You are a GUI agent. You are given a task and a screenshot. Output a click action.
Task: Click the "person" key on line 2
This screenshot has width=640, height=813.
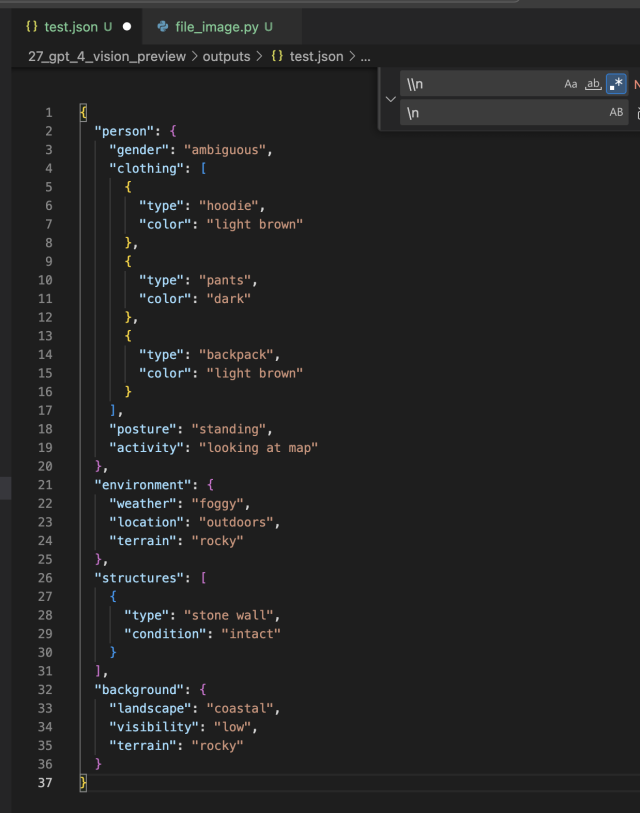[x=124, y=131]
